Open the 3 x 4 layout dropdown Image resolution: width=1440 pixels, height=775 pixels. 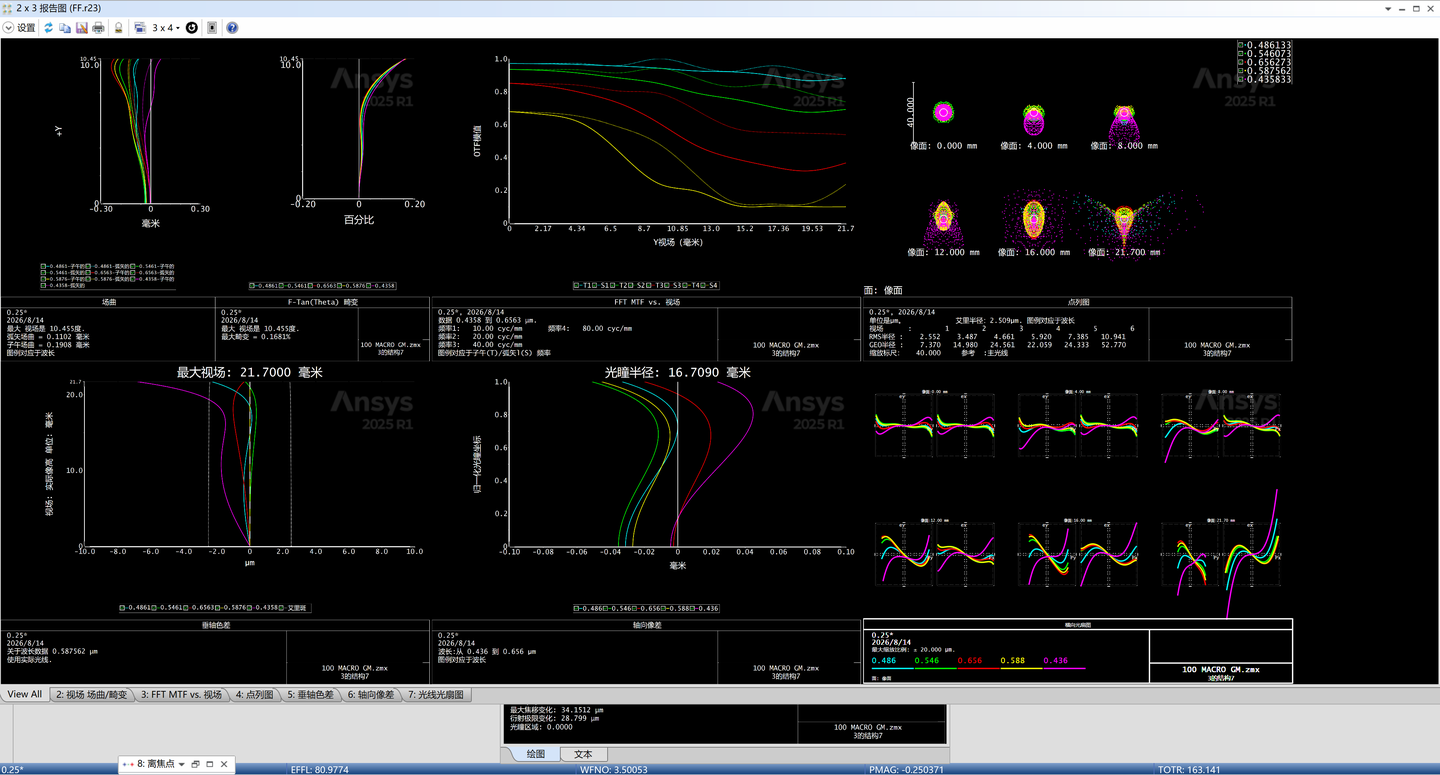click(x=165, y=28)
